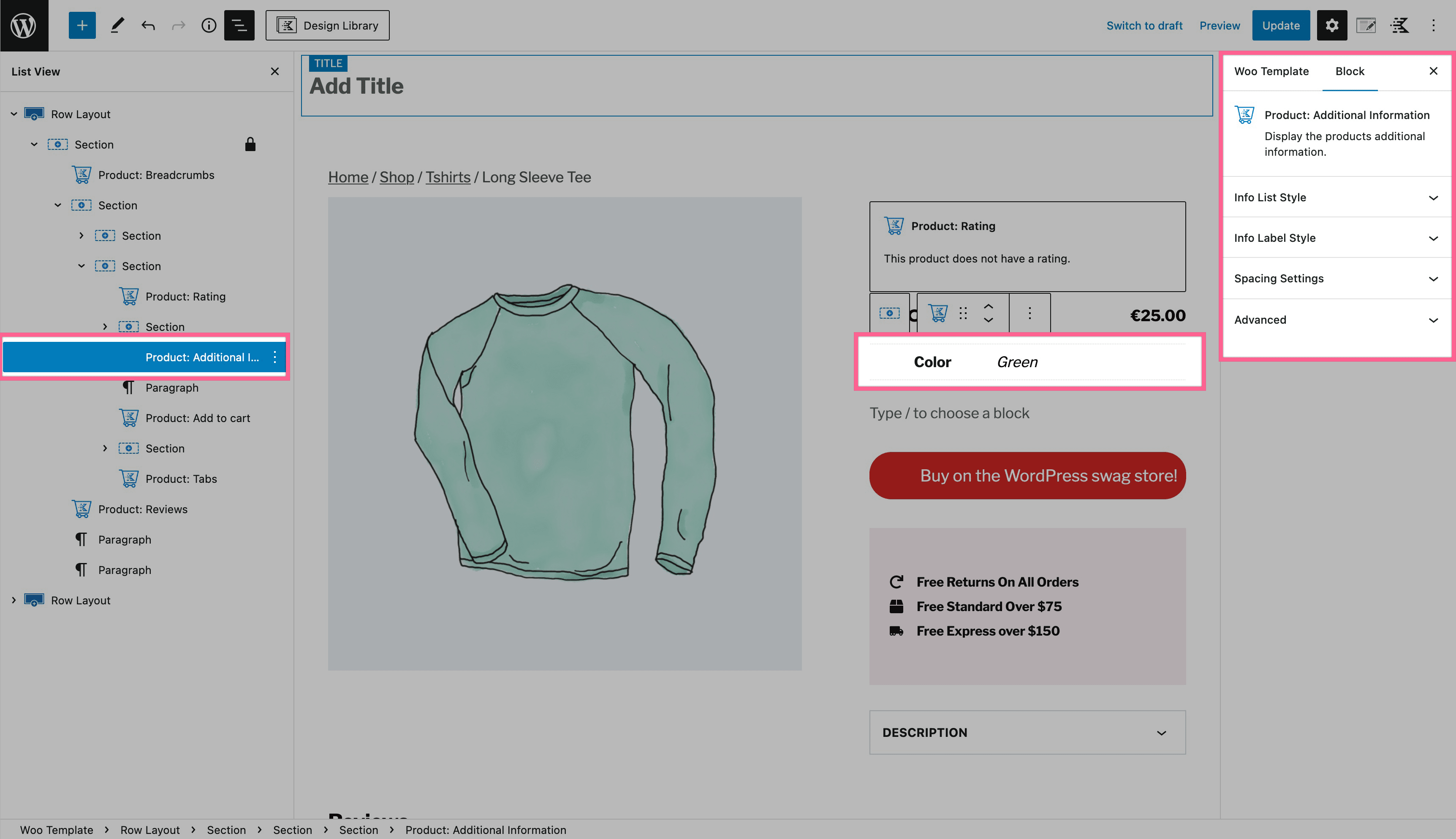Click the Long Sleeve Tee product image

point(565,434)
